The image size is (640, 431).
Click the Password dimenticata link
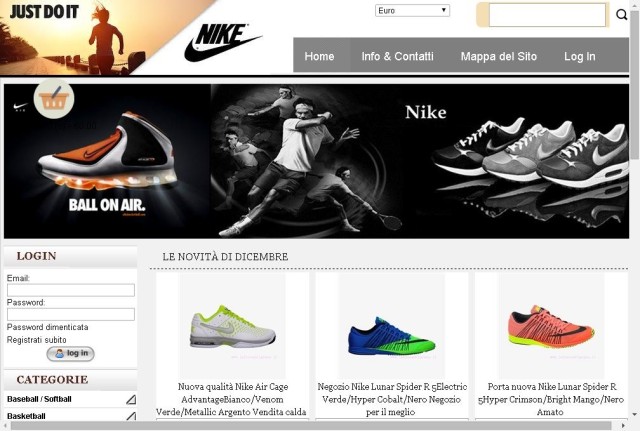47,327
